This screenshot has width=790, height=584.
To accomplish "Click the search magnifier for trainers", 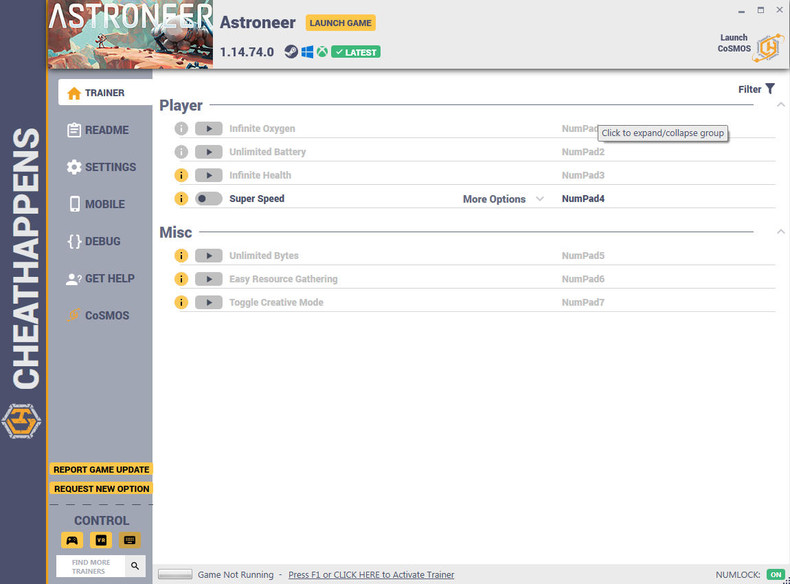I will [x=135, y=566].
